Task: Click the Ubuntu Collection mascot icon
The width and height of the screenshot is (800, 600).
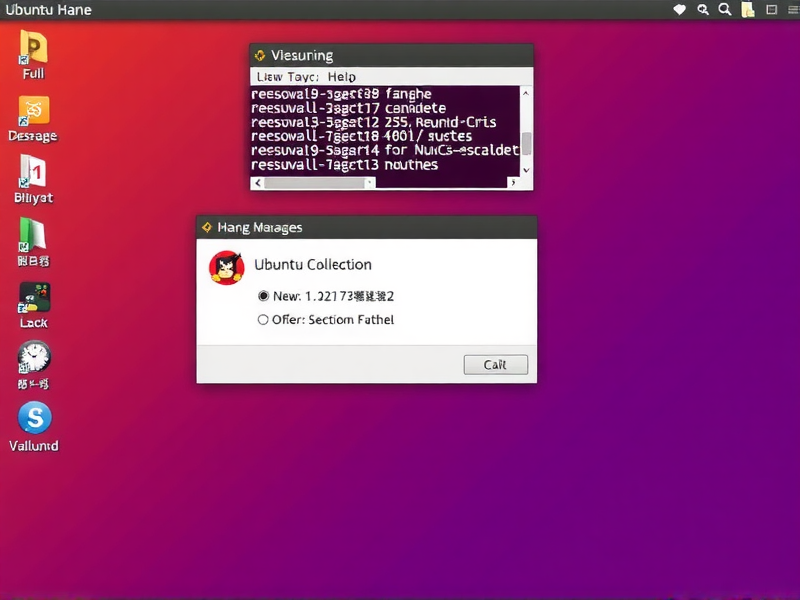Action: pos(227,267)
